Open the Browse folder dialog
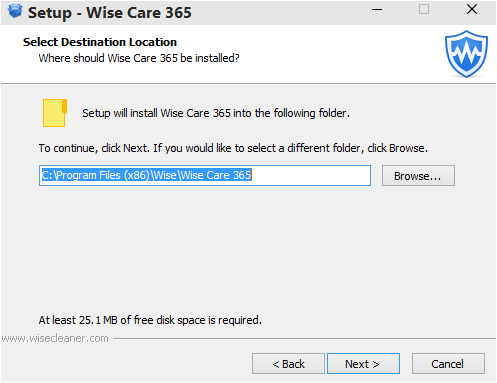 click(x=418, y=176)
